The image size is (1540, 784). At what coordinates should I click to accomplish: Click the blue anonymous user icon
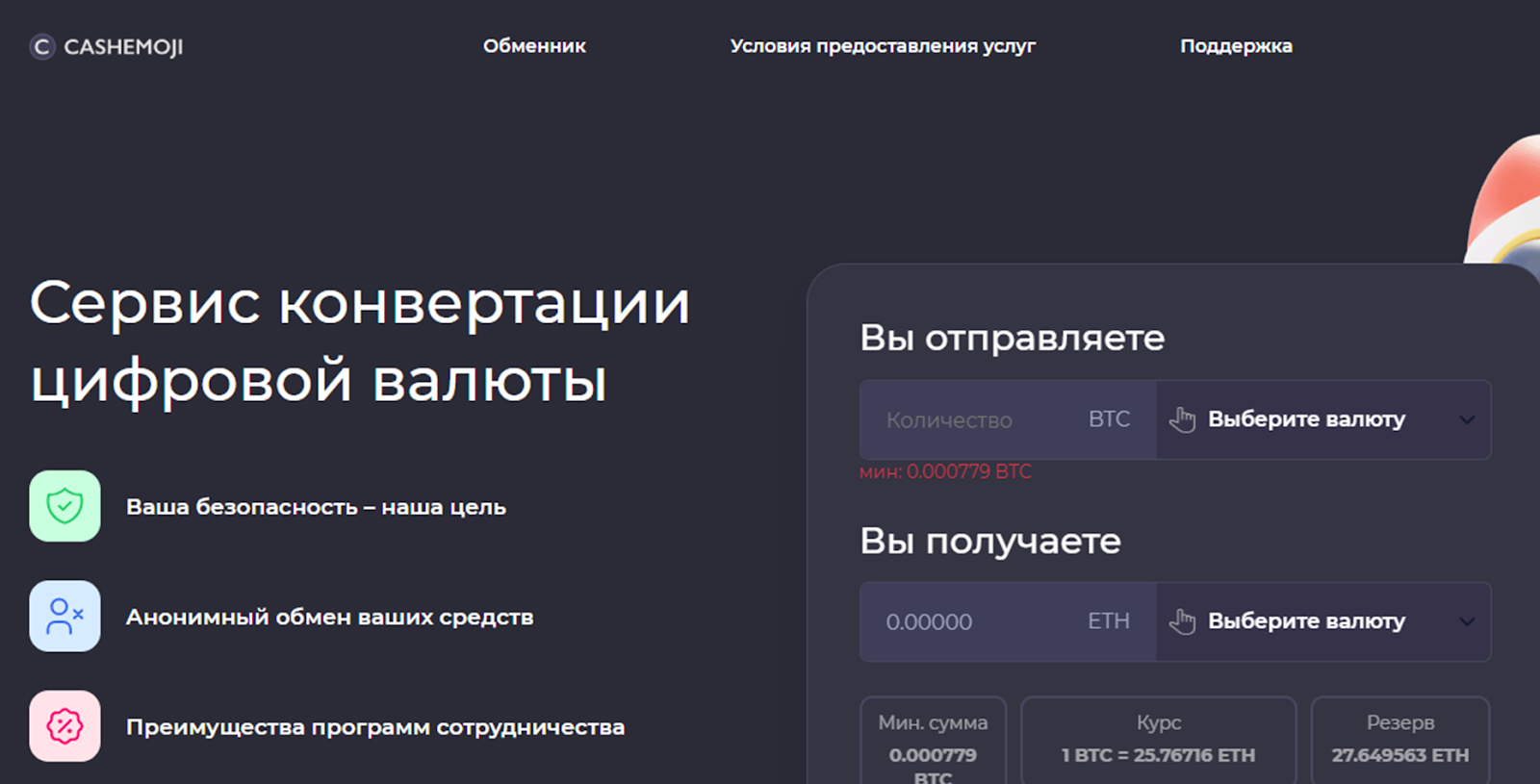pyautogui.click(x=64, y=616)
